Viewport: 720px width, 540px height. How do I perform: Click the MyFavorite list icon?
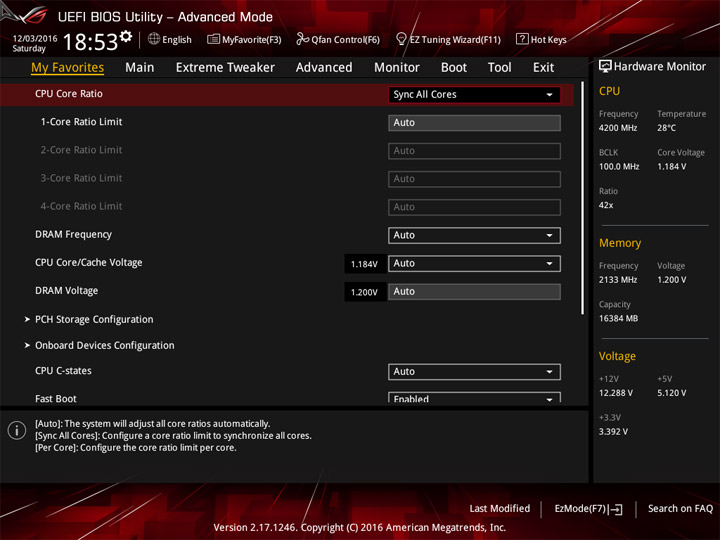(214, 39)
